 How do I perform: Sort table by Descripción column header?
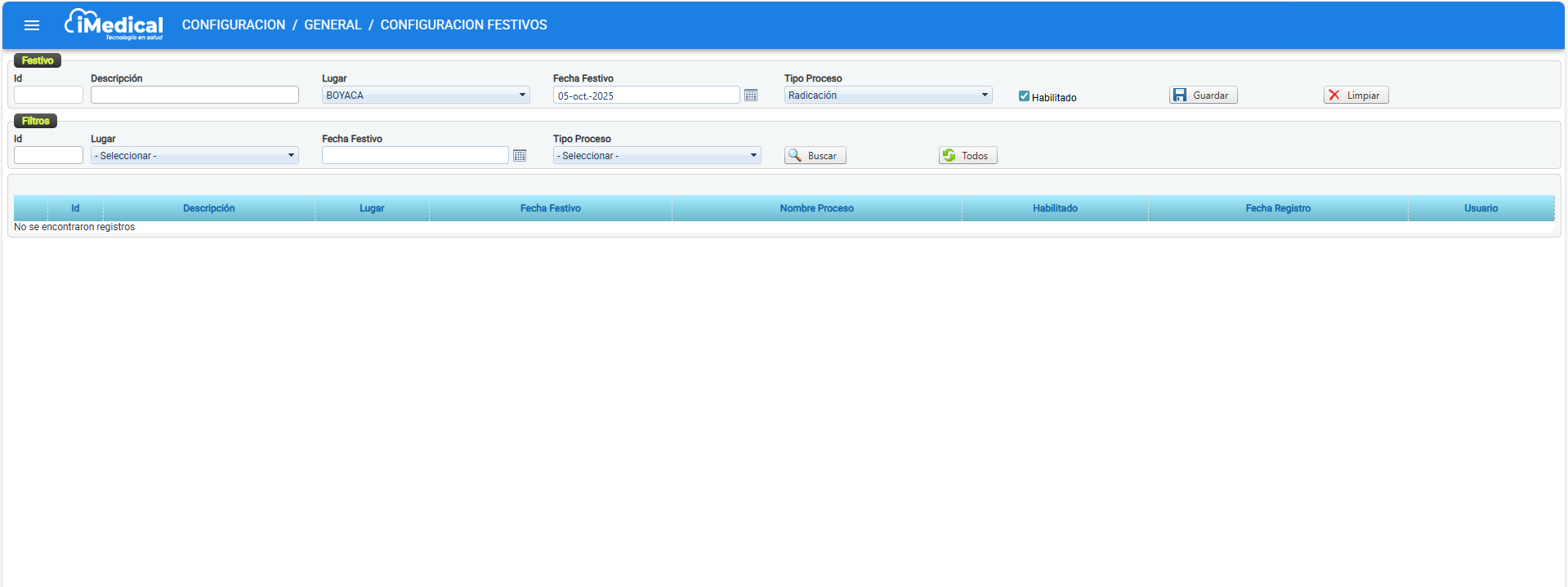coord(208,208)
